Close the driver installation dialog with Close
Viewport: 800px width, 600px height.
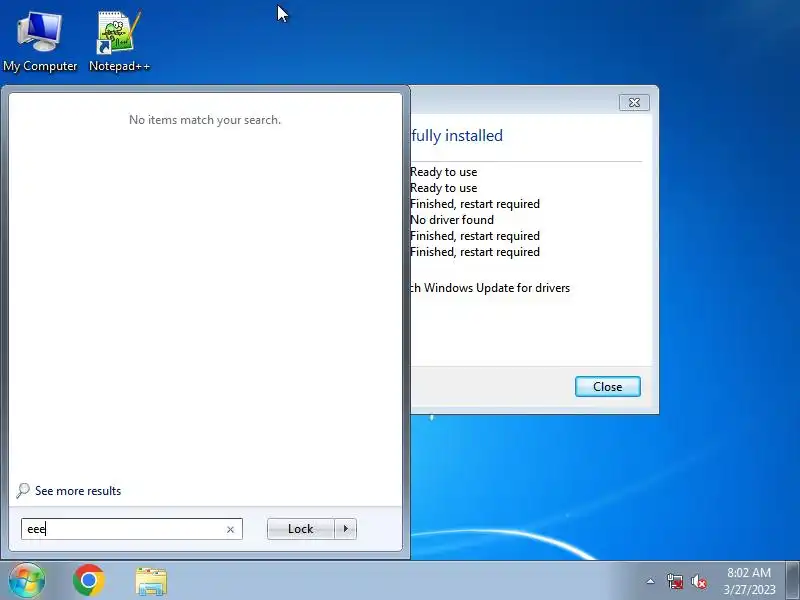[608, 387]
